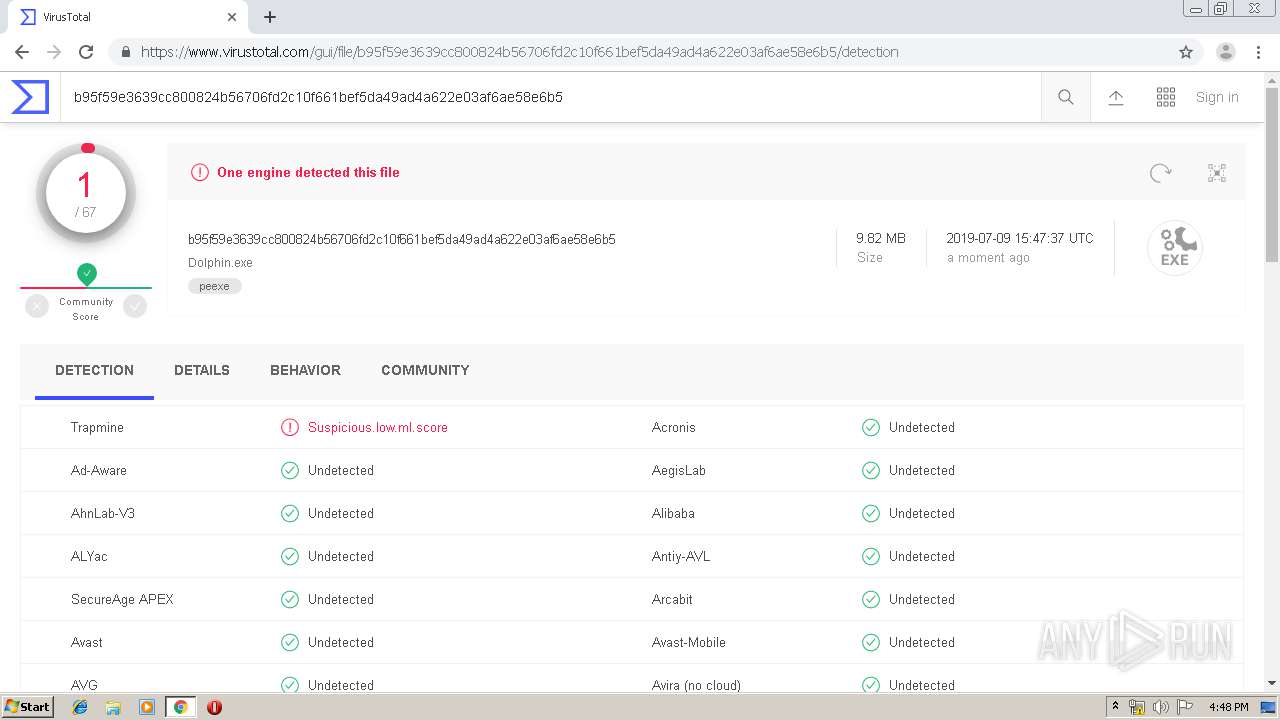Open the media player taskbar icon
Screen dimensions: 1280x720
147,707
